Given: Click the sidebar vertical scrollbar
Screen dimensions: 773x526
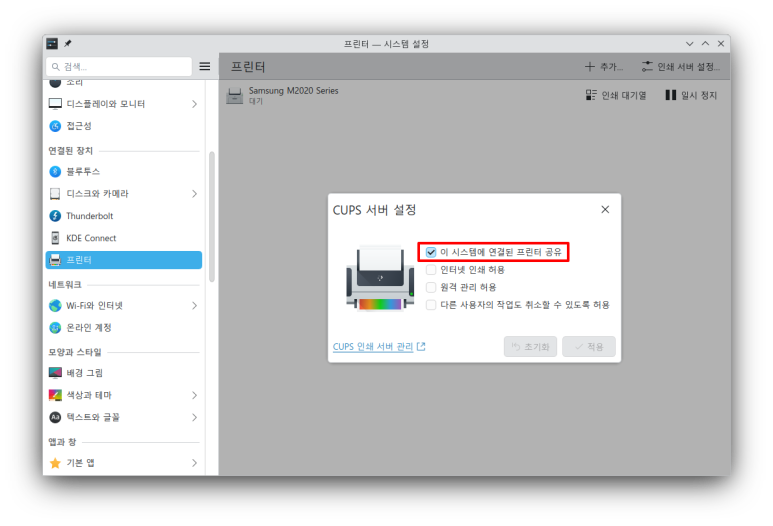Looking at the screenshot, I should click(212, 217).
